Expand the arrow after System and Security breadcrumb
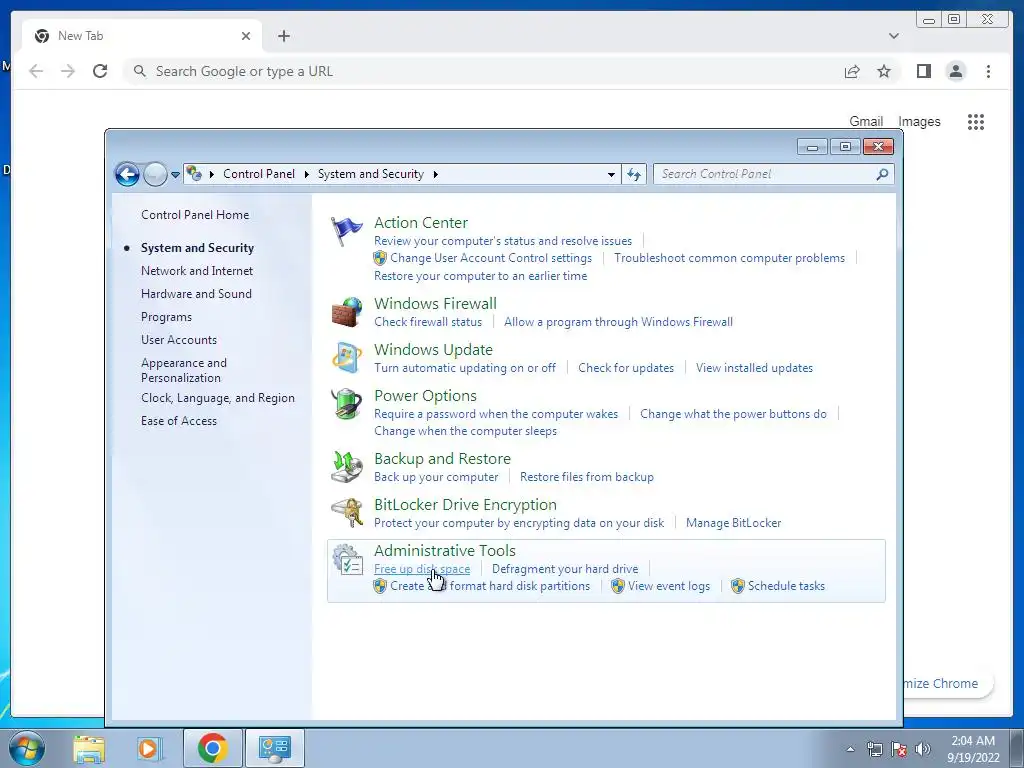Viewport: 1024px width, 768px height. click(x=436, y=174)
